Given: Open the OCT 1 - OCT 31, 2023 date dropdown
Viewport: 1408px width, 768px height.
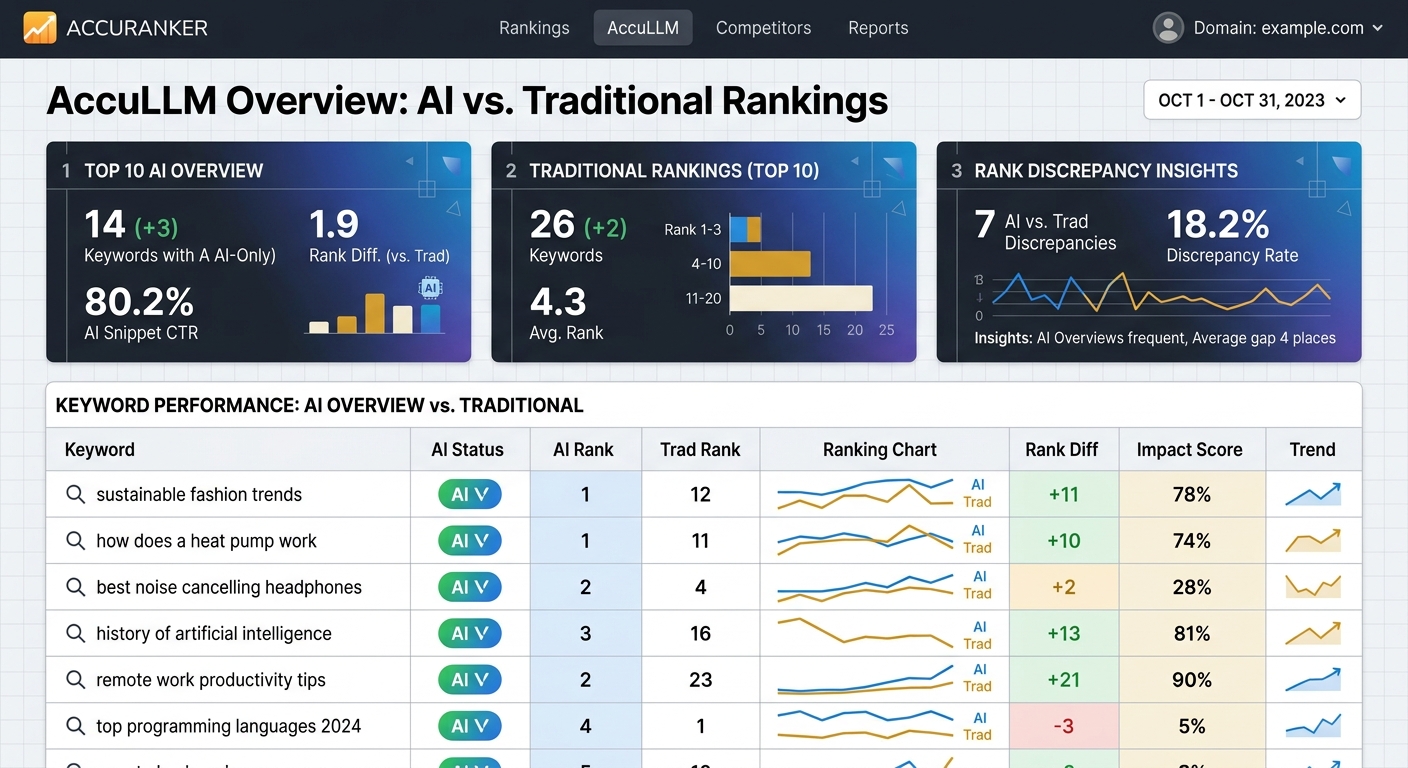Looking at the screenshot, I should pyautogui.click(x=1251, y=99).
